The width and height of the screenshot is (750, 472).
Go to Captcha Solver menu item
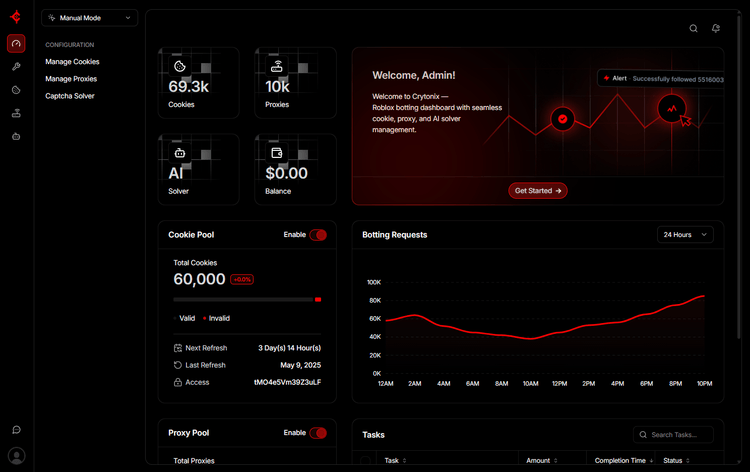(70, 96)
